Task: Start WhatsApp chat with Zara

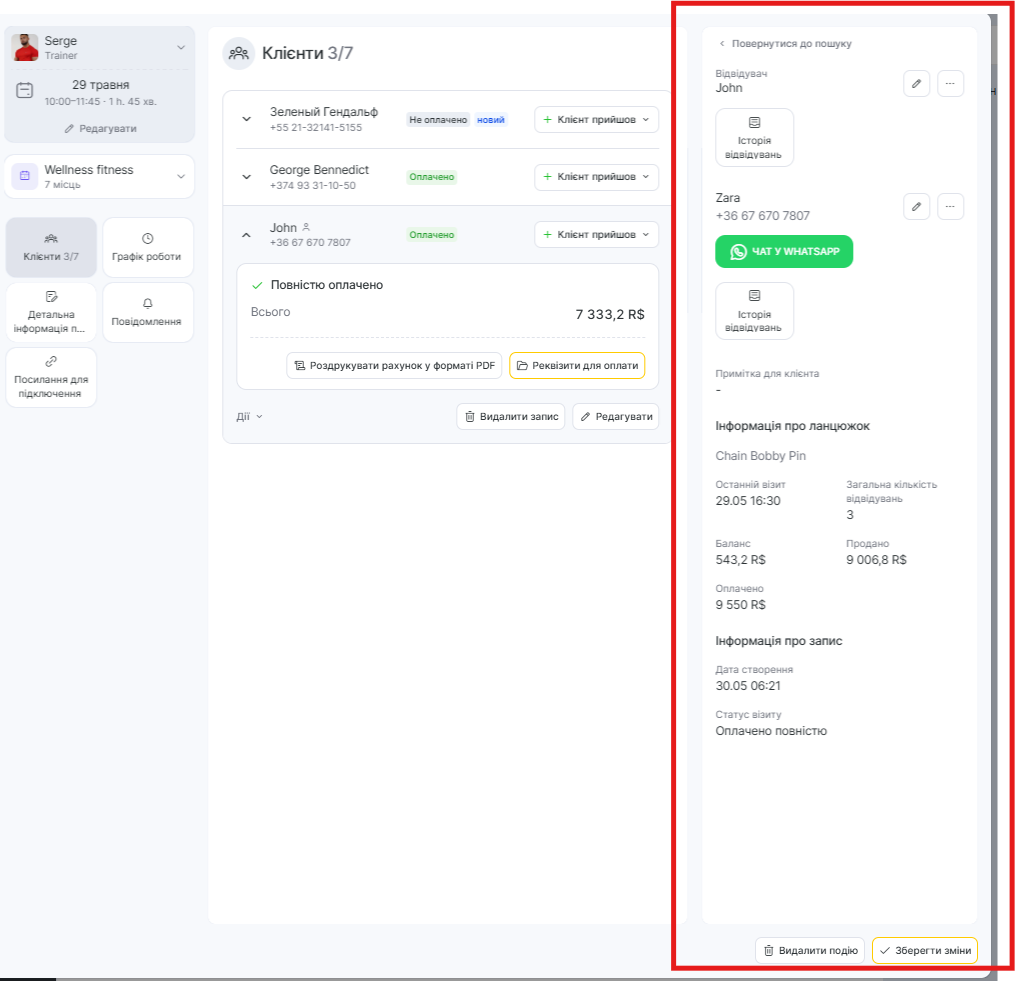Action: click(784, 252)
